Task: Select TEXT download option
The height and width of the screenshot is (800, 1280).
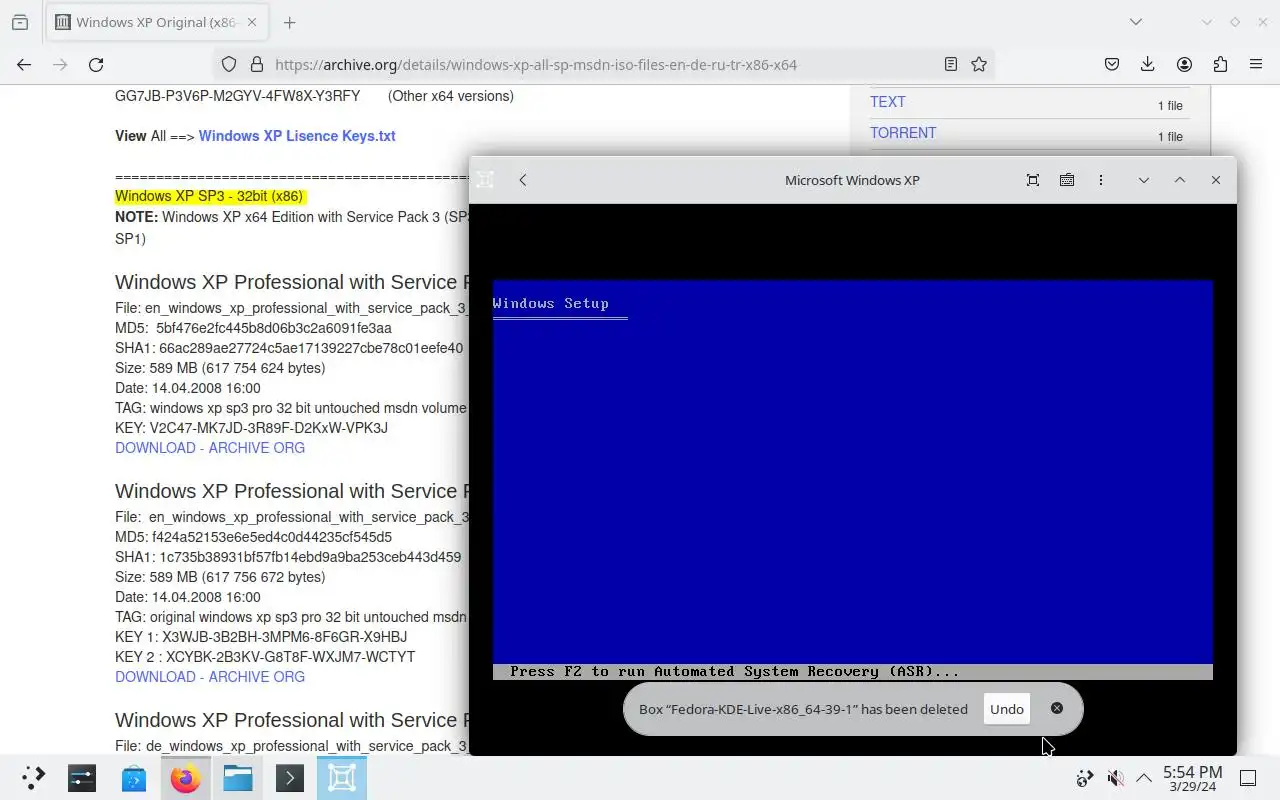Action: [888, 102]
